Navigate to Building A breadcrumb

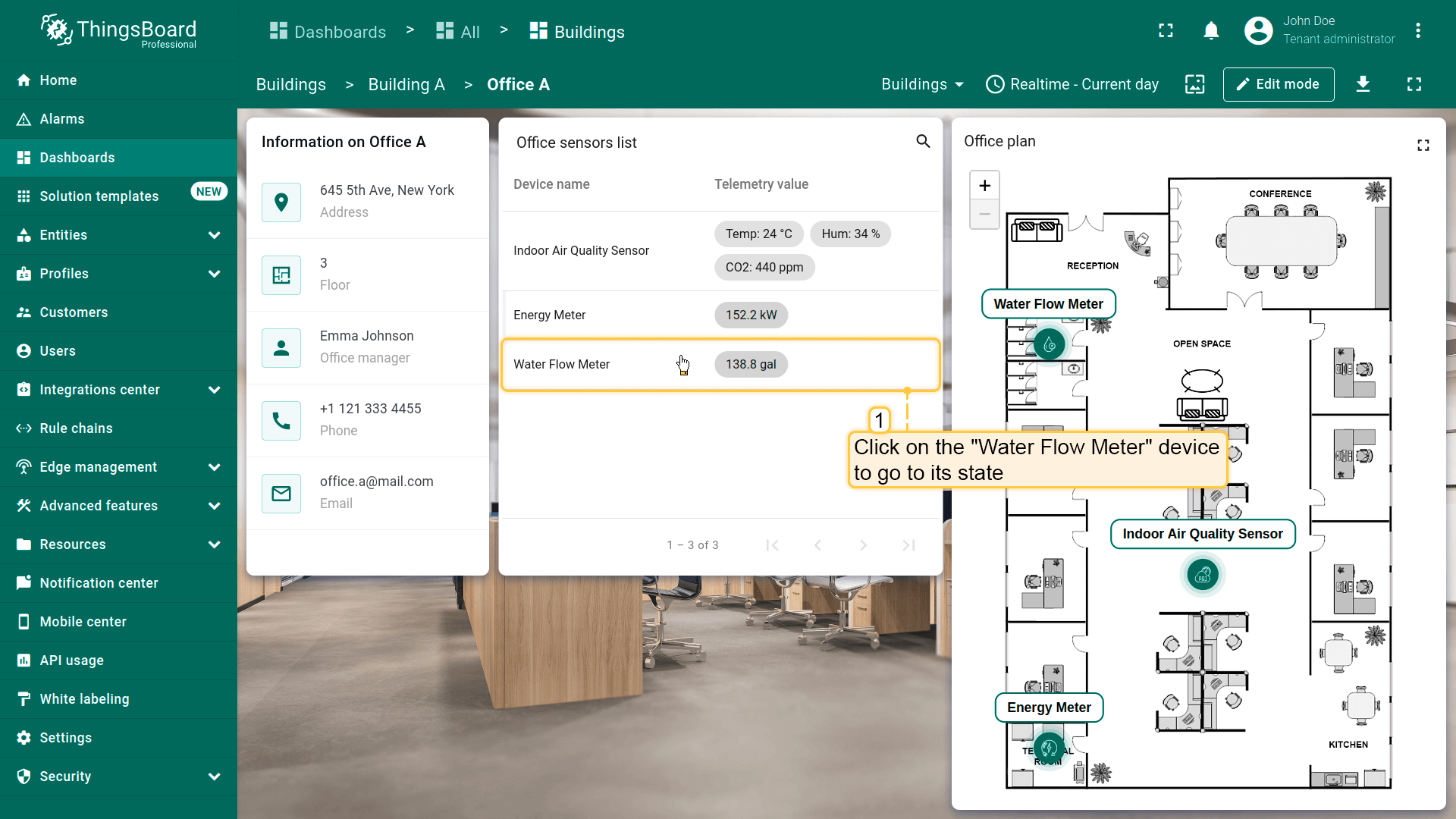(406, 85)
